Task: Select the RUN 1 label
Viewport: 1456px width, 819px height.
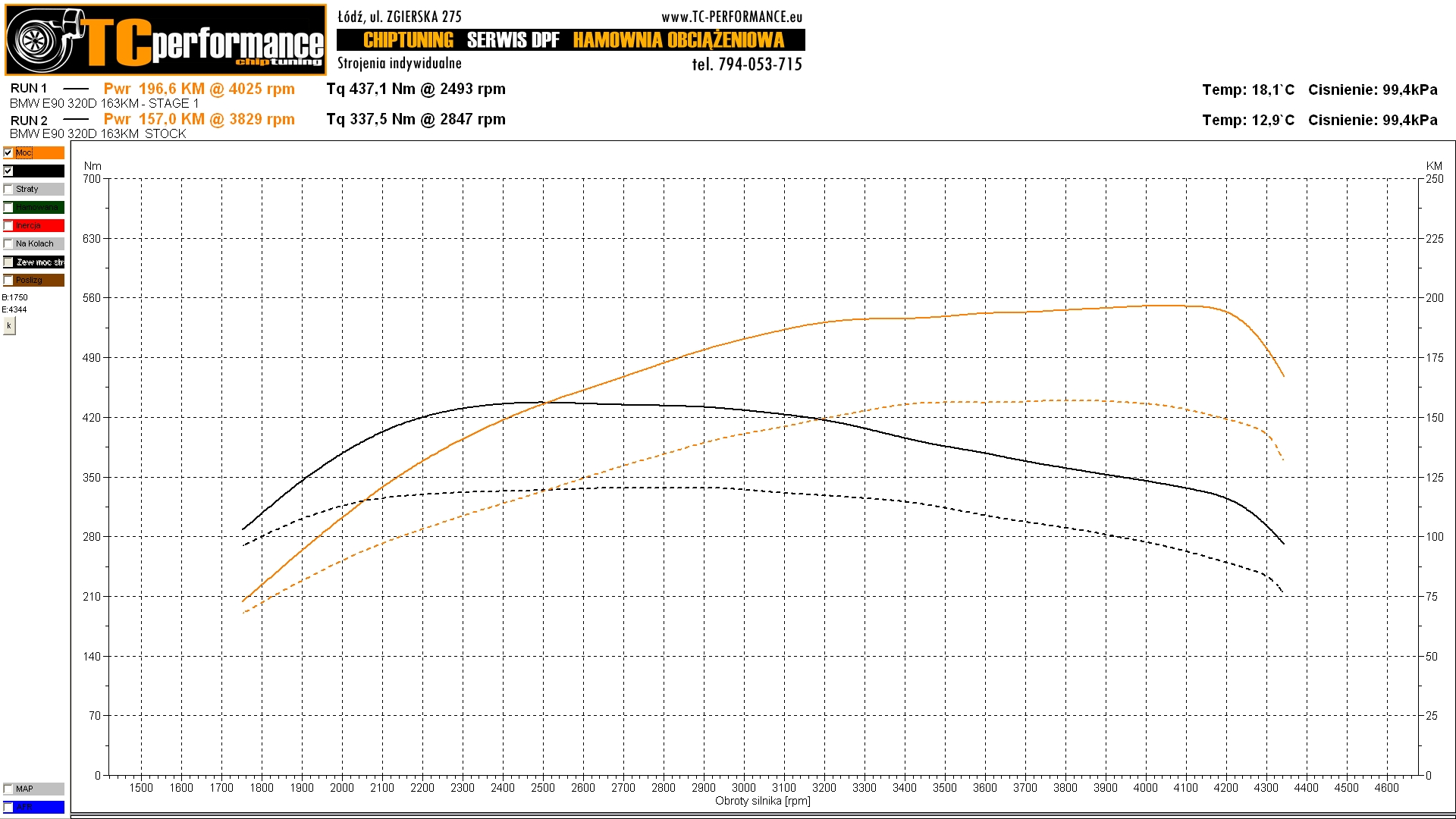Action: click(29, 89)
